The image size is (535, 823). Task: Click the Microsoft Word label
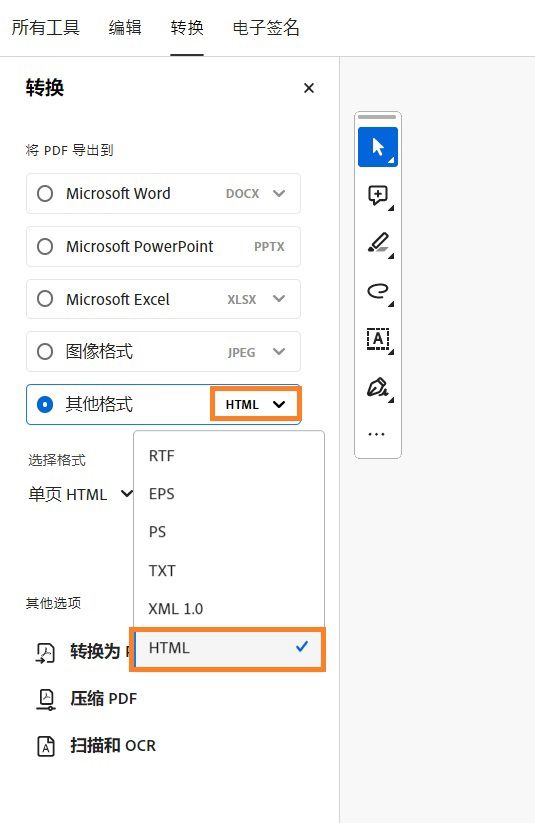(x=118, y=194)
